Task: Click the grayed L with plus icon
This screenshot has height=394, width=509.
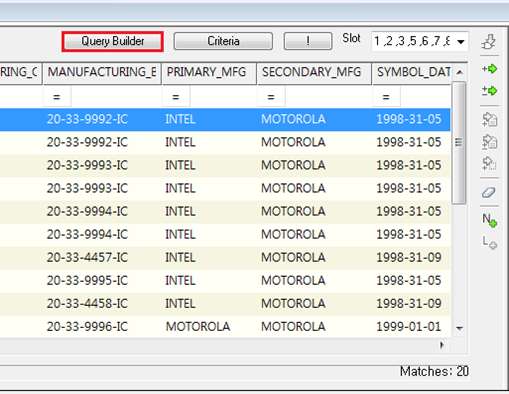Action: click(x=489, y=242)
